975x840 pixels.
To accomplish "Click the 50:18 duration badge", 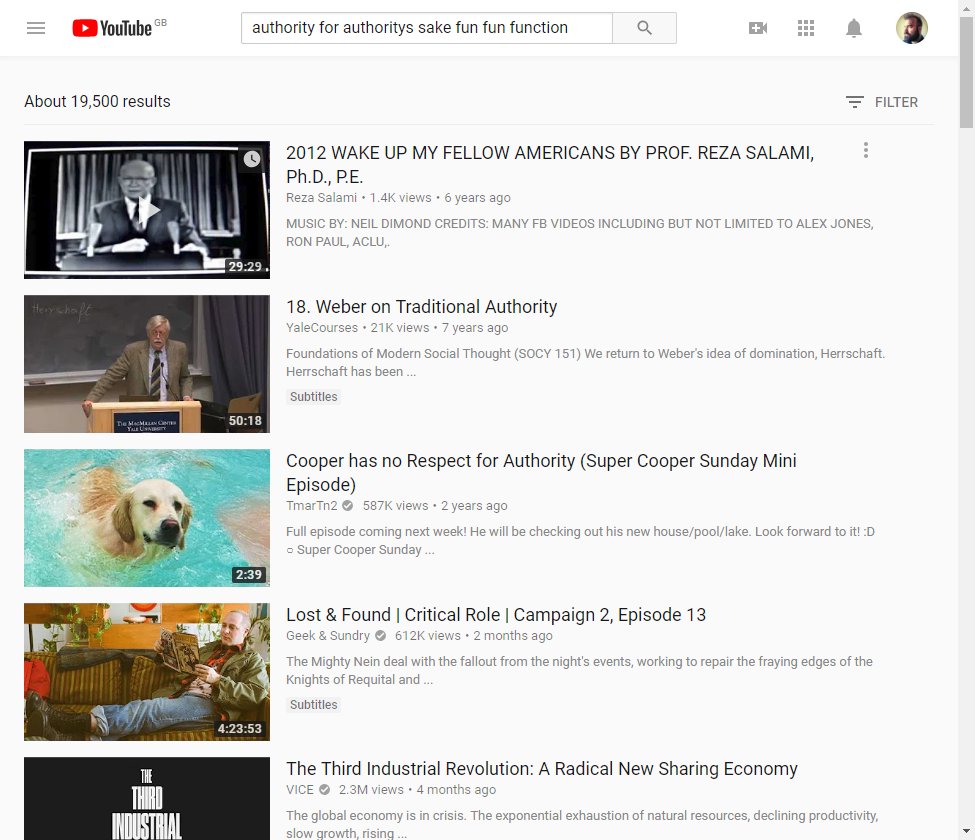I will (x=245, y=420).
